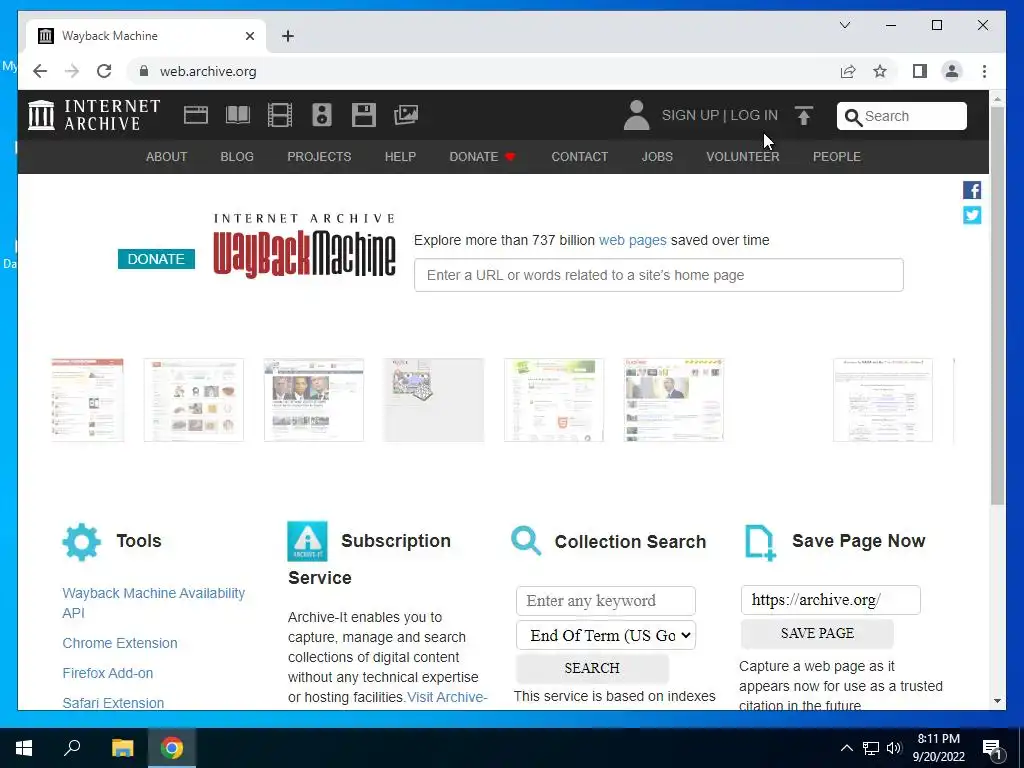The width and height of the screenshot is (1024, 768).
Task: Click the Upload arrow icon
Action: pos(804,116)
